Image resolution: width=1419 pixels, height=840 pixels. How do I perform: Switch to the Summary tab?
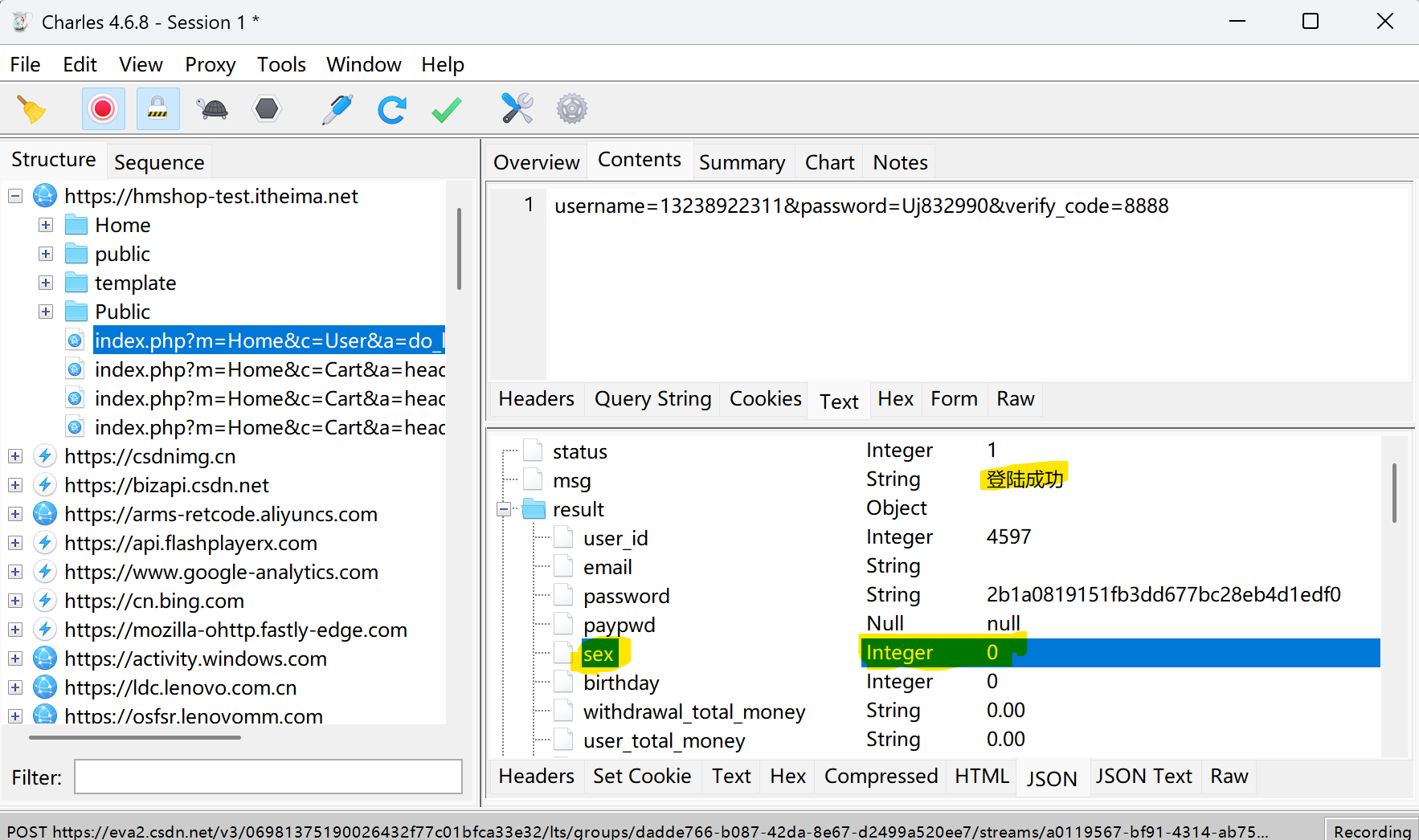pos(742,162)
